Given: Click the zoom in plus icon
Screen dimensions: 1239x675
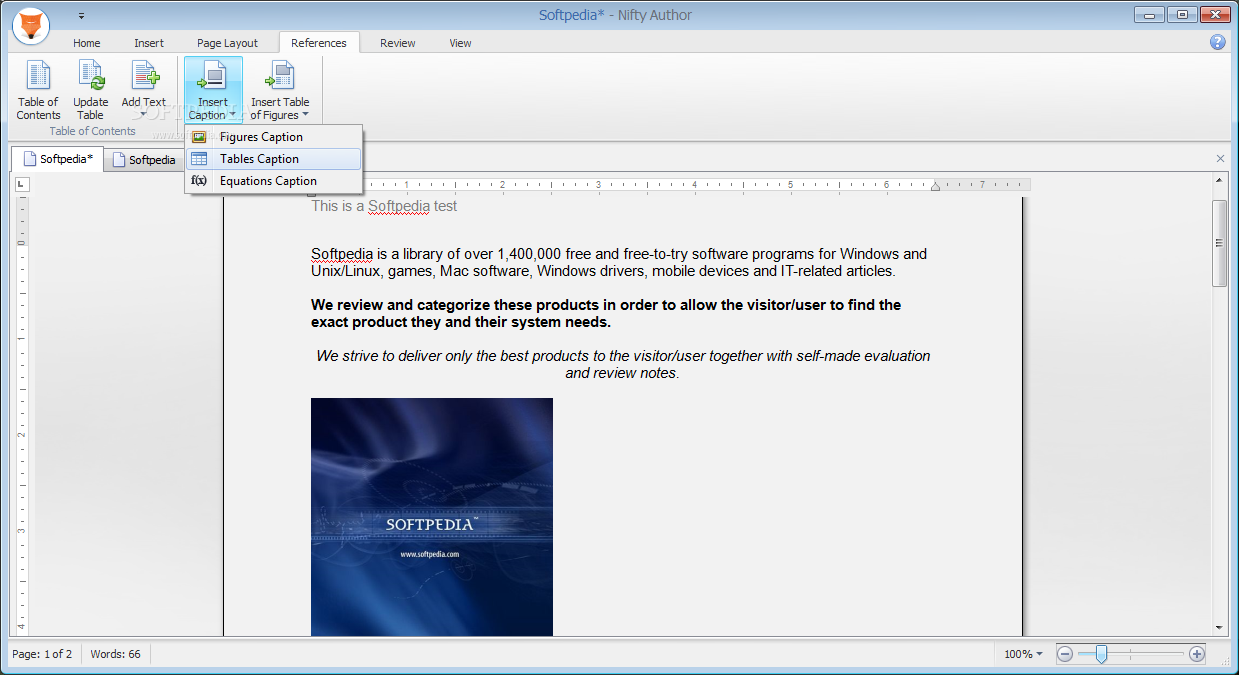Looking at the screenshot, I should [x=1197, y=654].
